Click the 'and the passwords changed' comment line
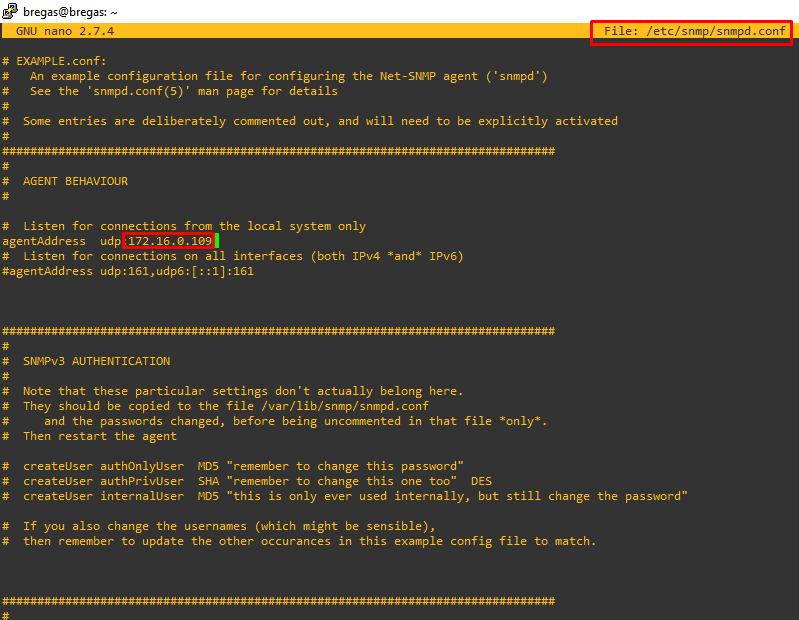This screenshot has width=799, height=620. click(x=275, y=421)
